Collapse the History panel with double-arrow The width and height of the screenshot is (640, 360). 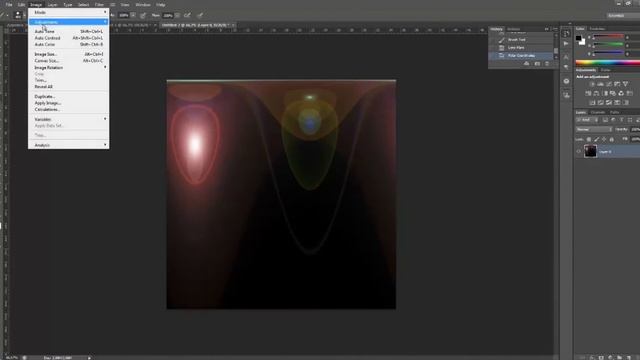pos(547,29)
